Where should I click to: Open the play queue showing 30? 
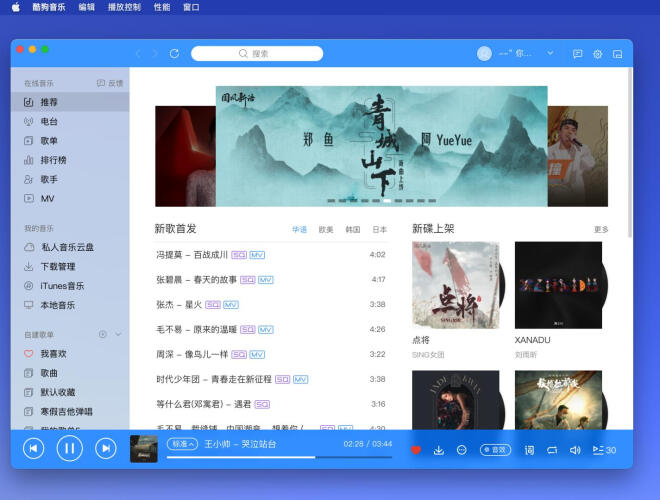[604, 450]
